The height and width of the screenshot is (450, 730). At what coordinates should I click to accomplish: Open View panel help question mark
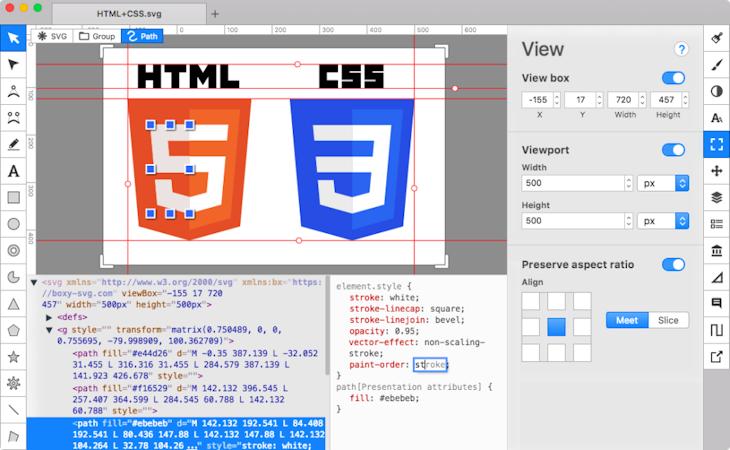(x=681, y=49)
